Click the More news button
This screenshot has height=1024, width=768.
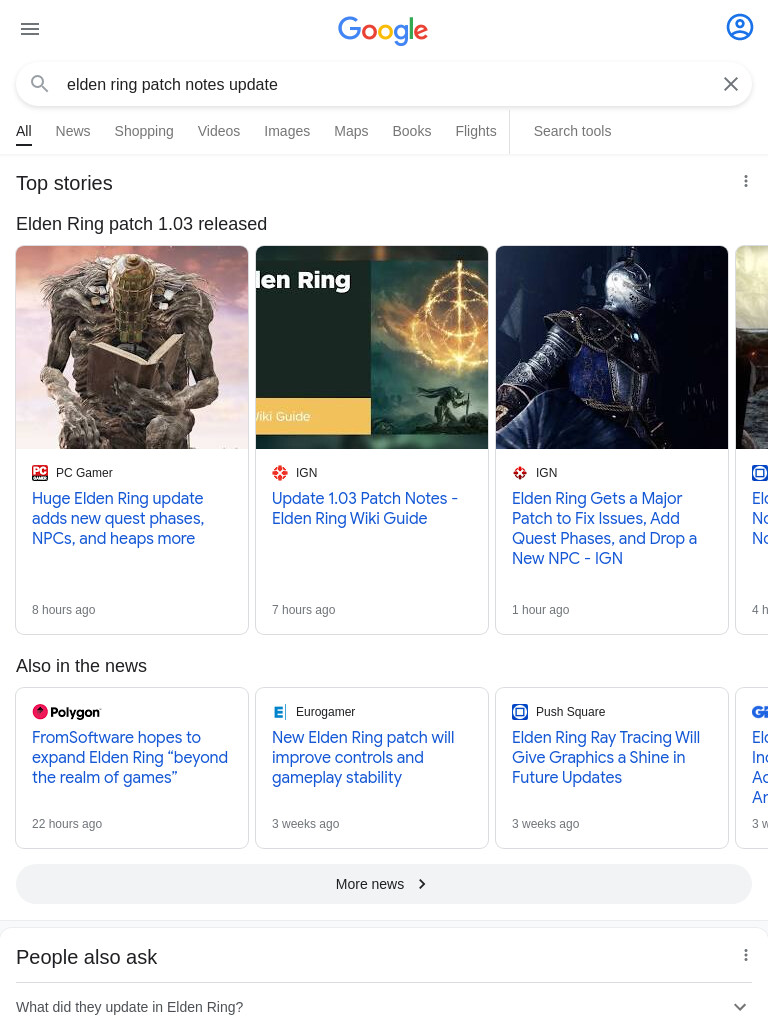point(383,884)
